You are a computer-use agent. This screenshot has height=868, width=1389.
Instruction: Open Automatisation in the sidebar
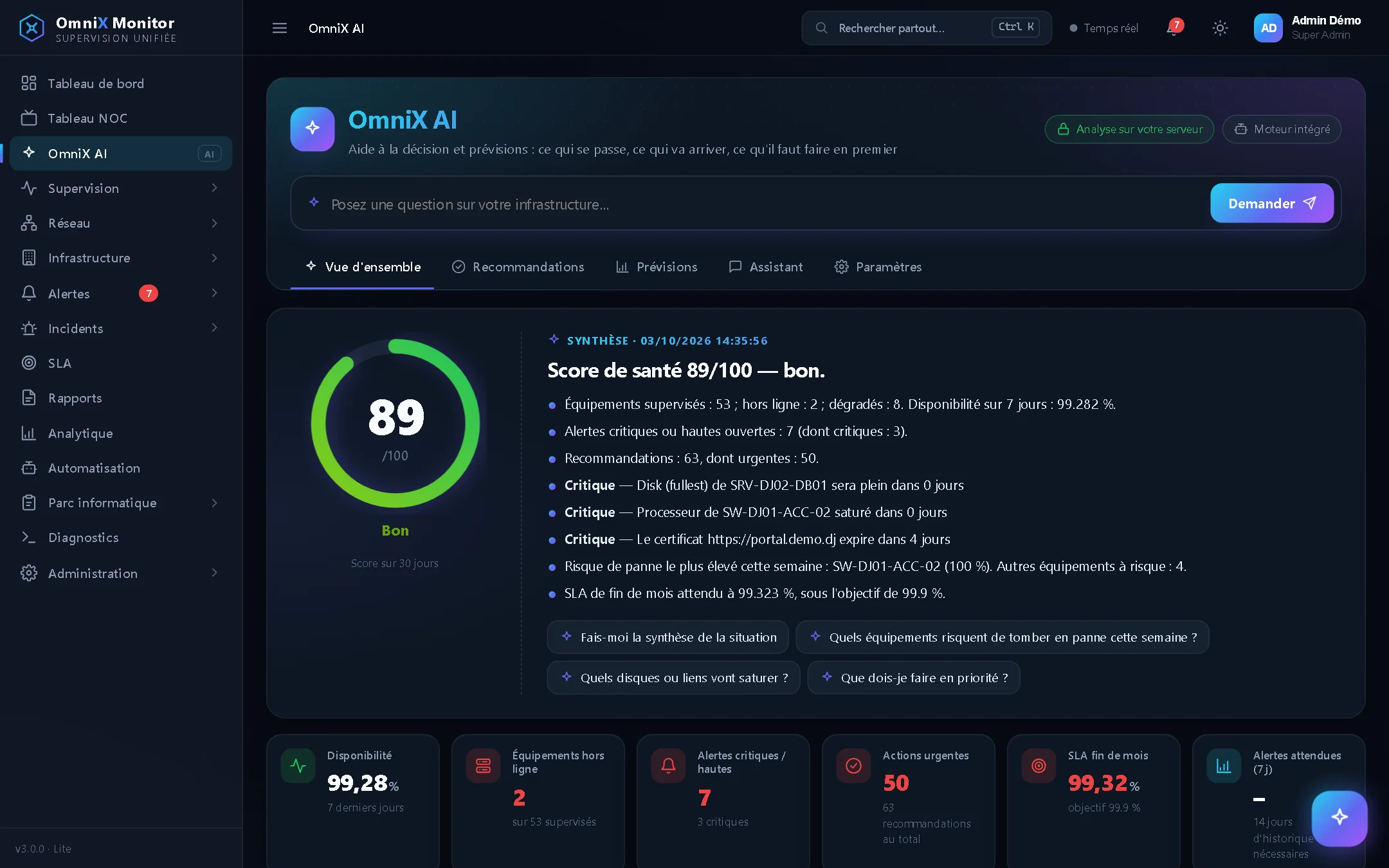(121, 468)
